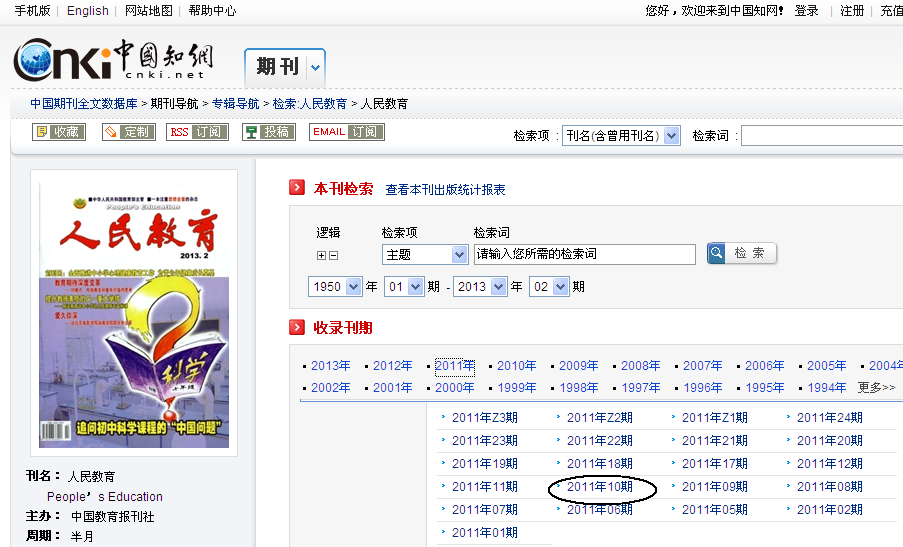Select the 2001年 year link

point(393,388)
